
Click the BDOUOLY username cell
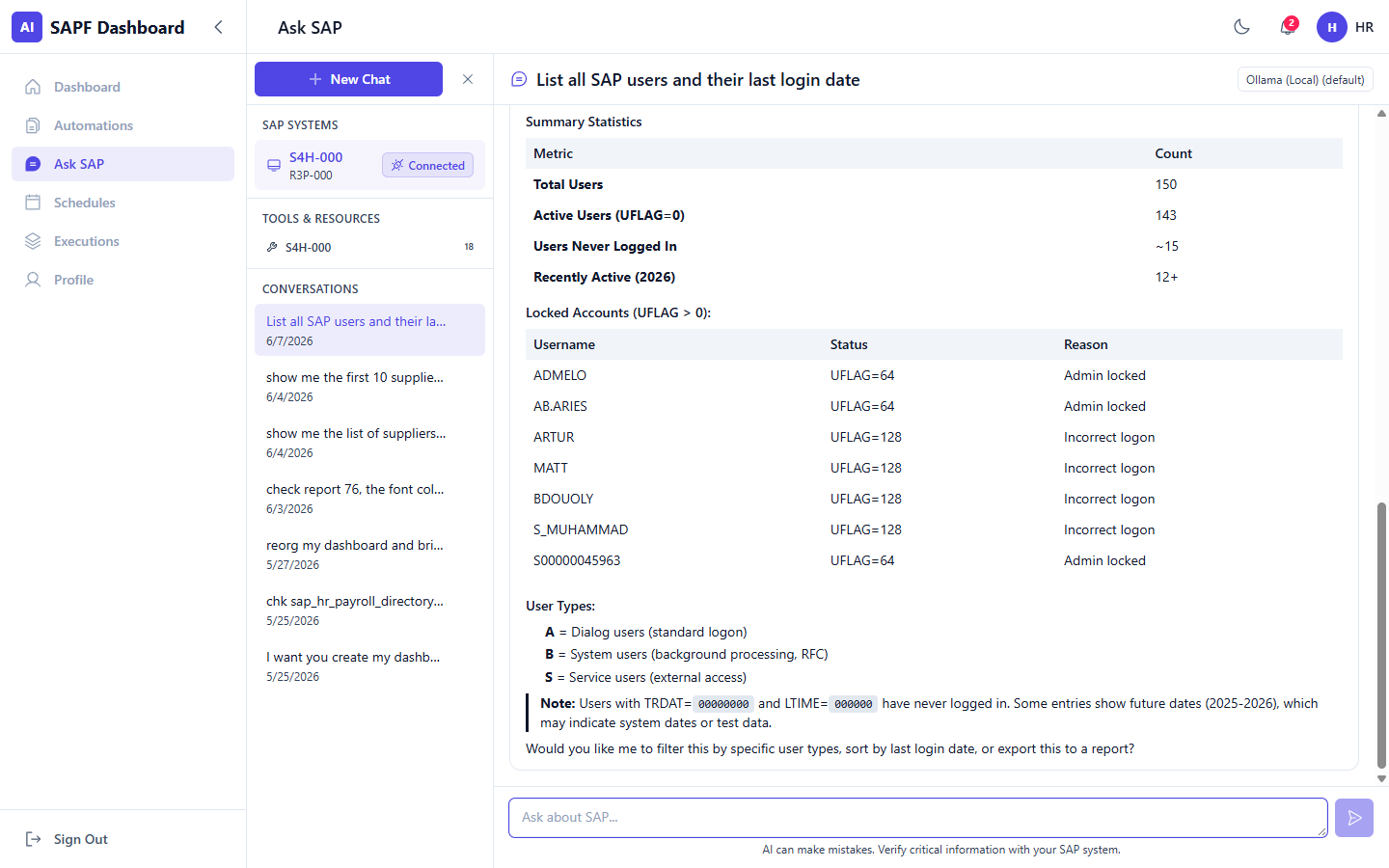point(563,499)
